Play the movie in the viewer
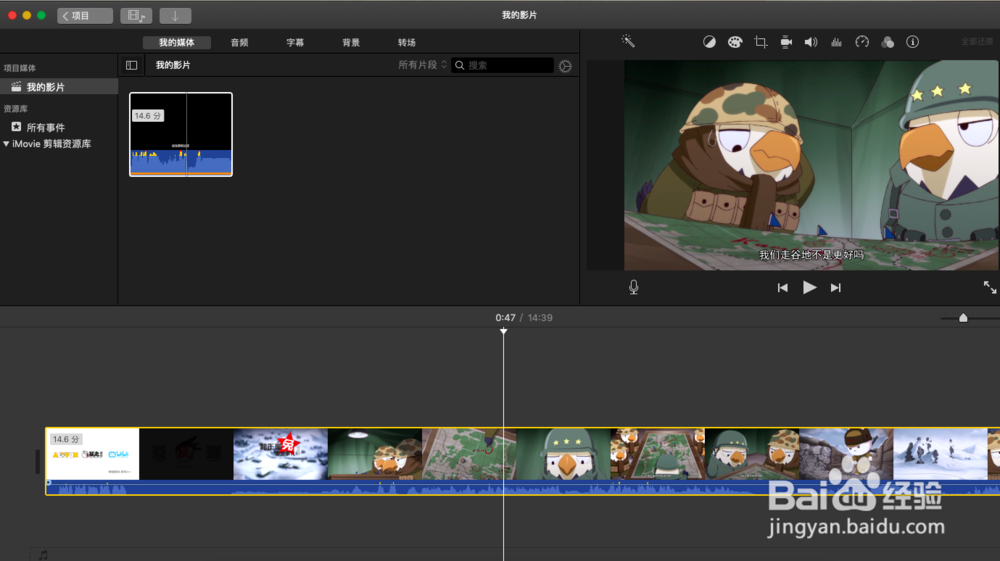The height and width of the screenshot is (561, 1000). pos(809,288)
